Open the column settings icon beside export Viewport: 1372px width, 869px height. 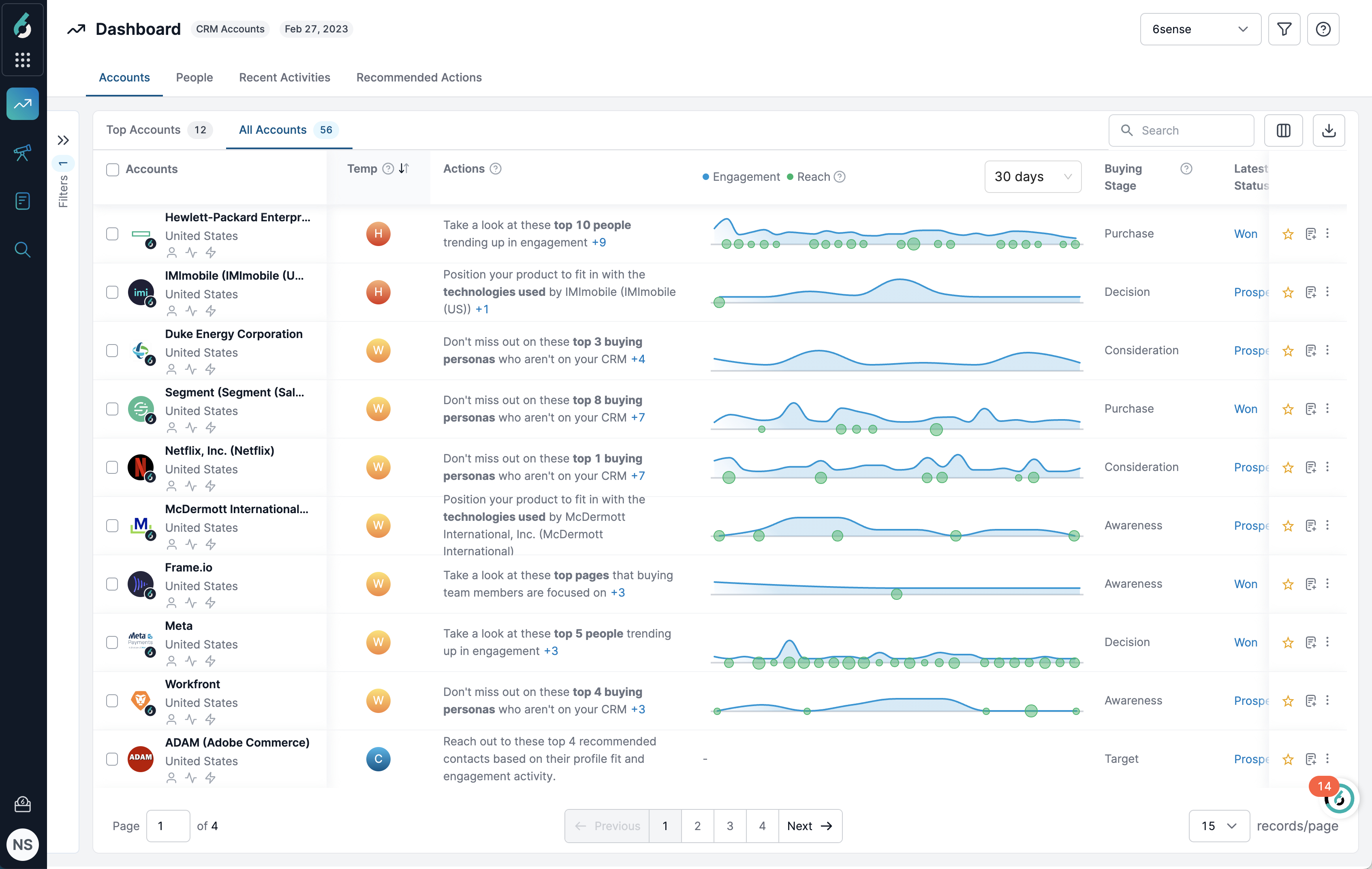[1284, 131]
